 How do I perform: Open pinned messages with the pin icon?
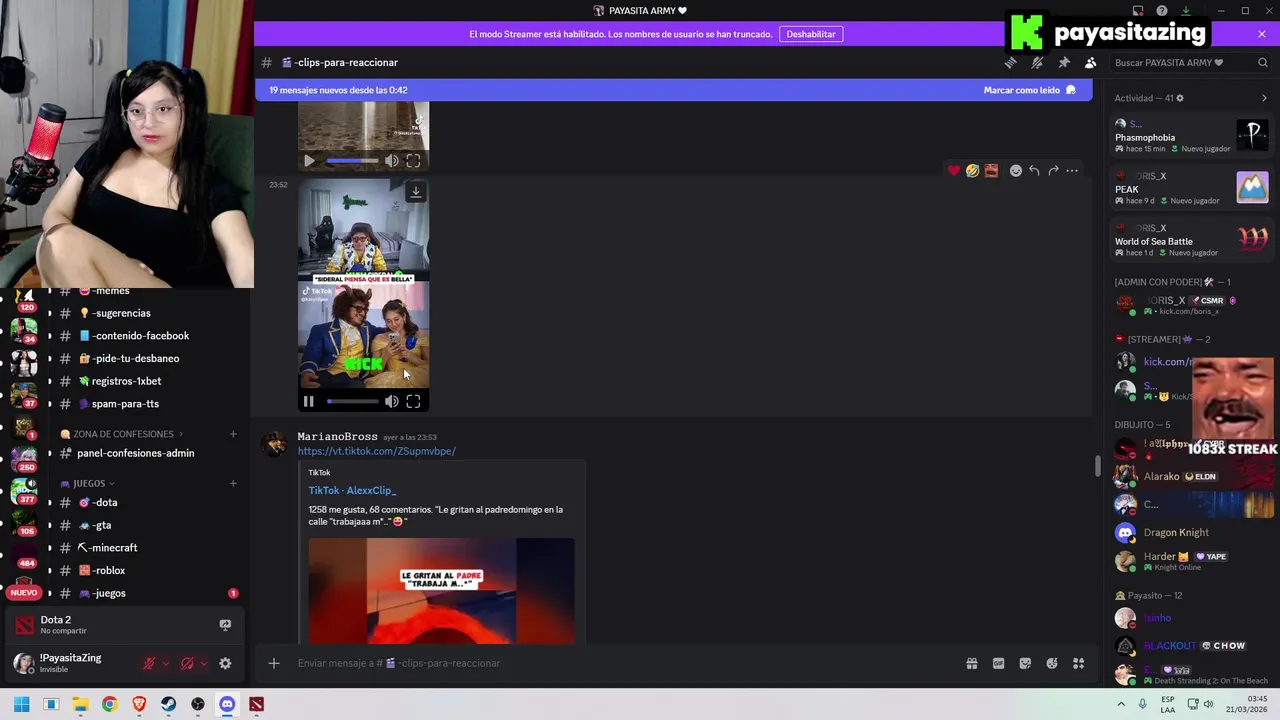coord(1064,62)
